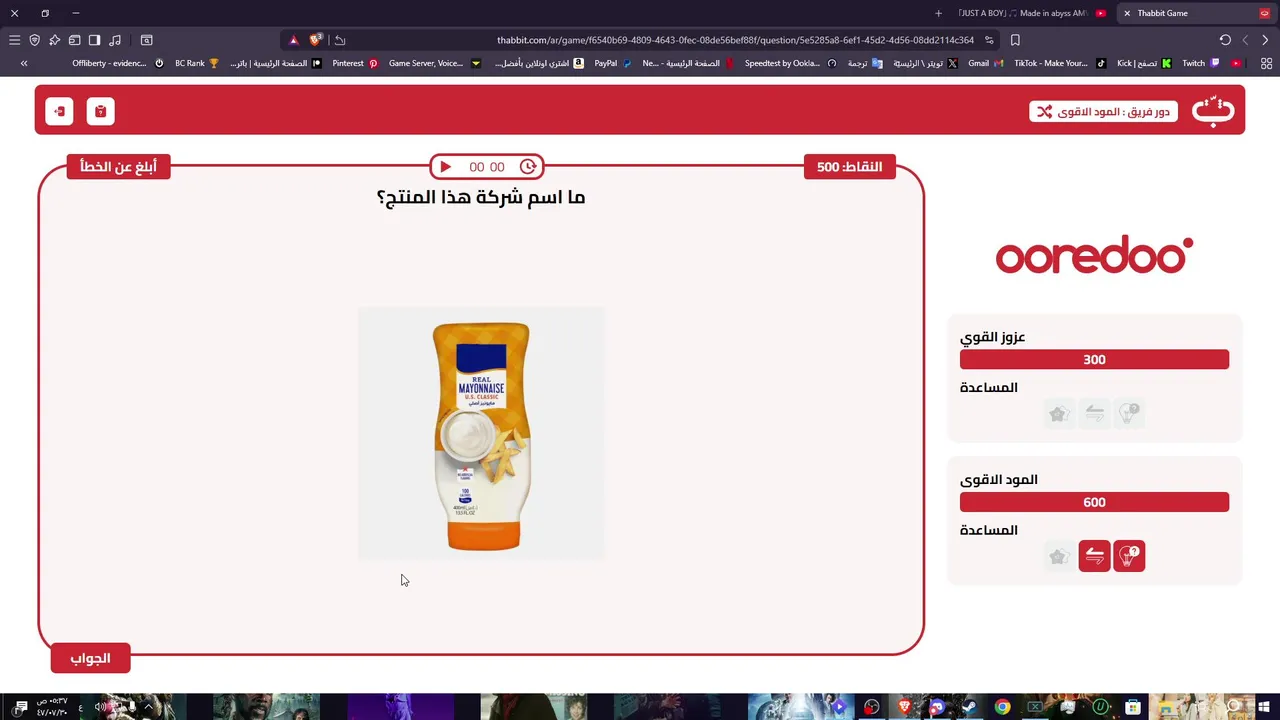Screen dimensions: 1280x720
Task: Click the share arrow icon near address bar
Action: point(340,40)
